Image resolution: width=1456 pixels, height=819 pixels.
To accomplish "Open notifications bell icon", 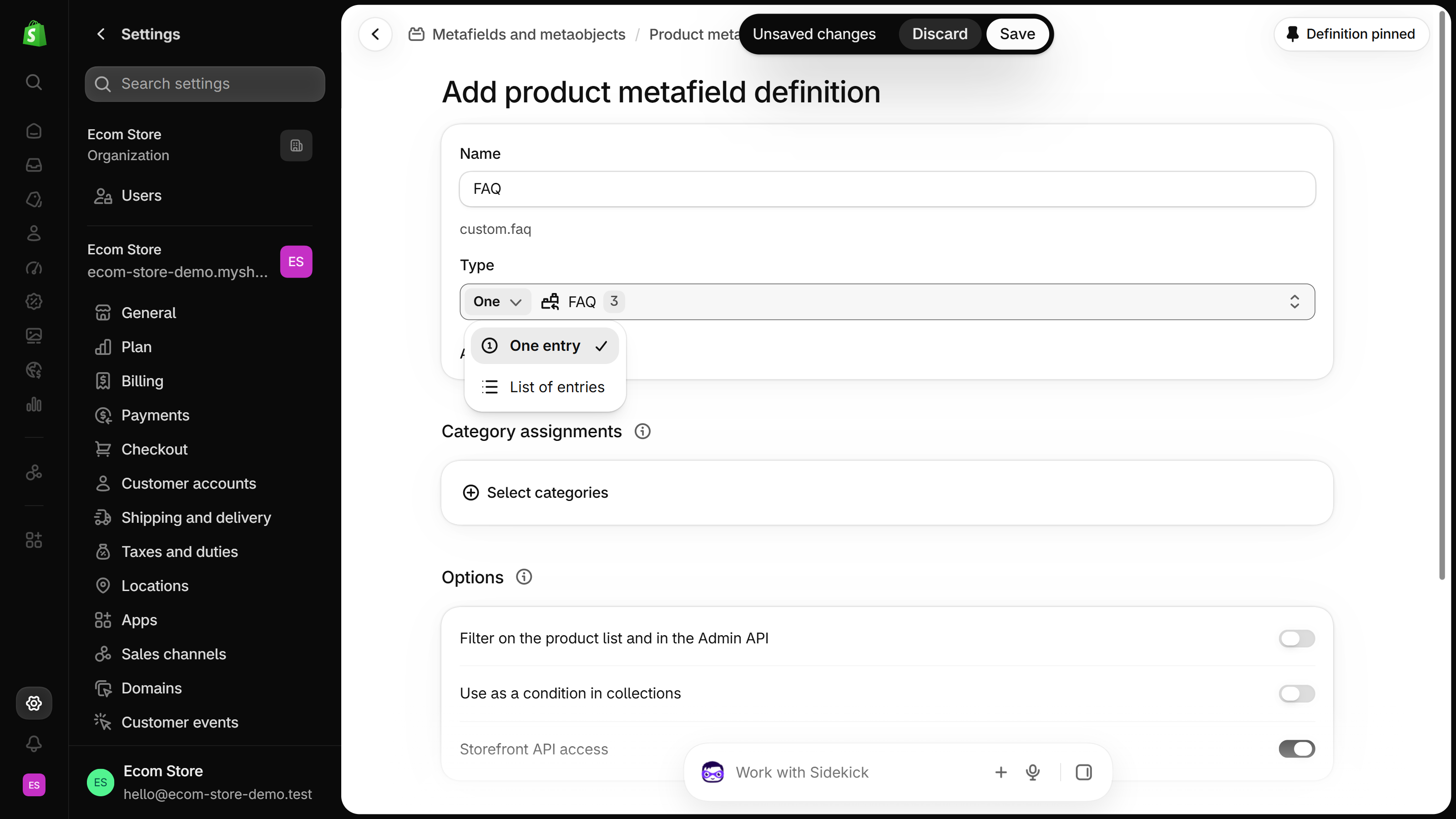I will pos(34,743).
